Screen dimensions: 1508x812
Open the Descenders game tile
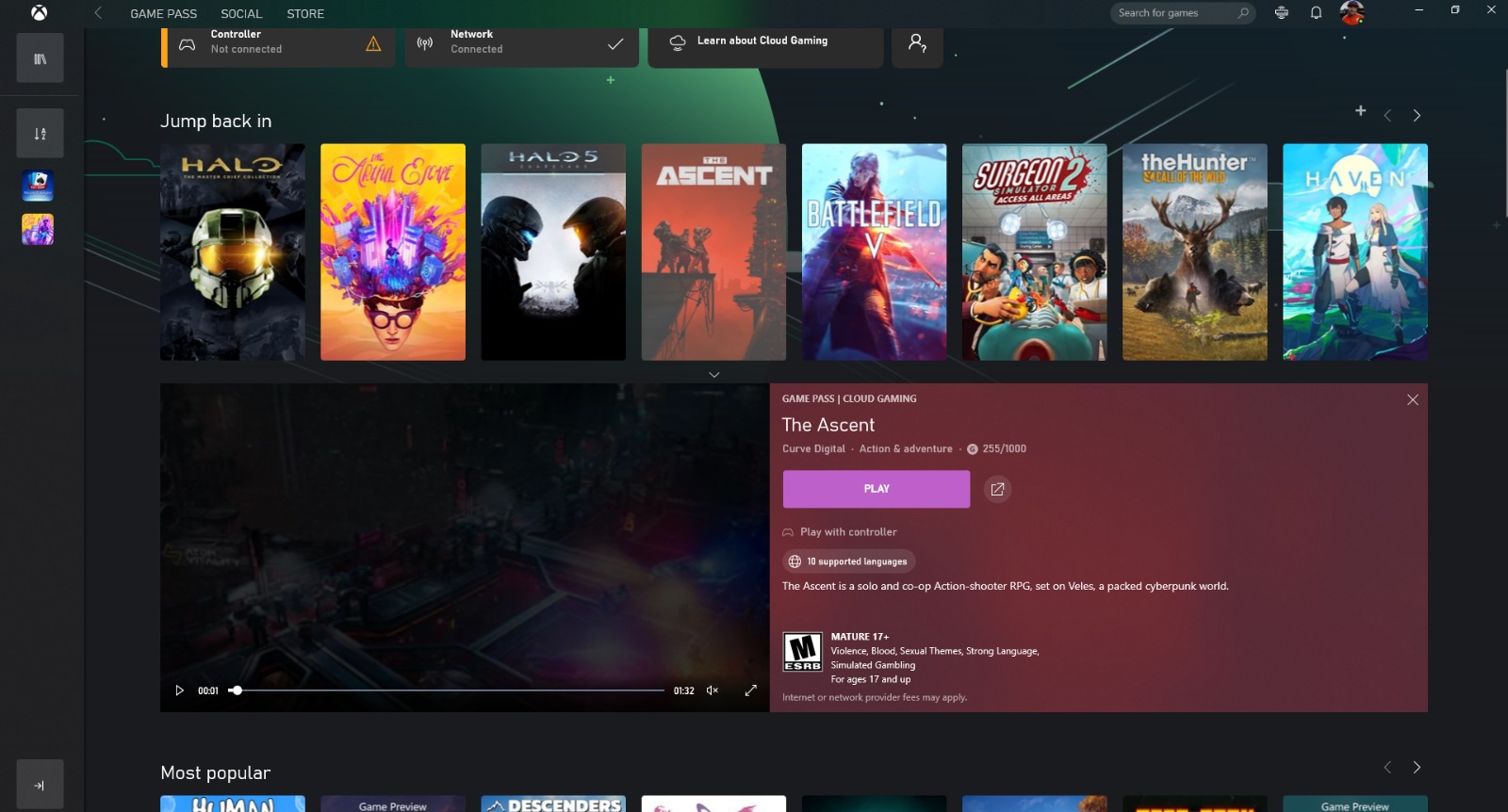tap(553, 804)
